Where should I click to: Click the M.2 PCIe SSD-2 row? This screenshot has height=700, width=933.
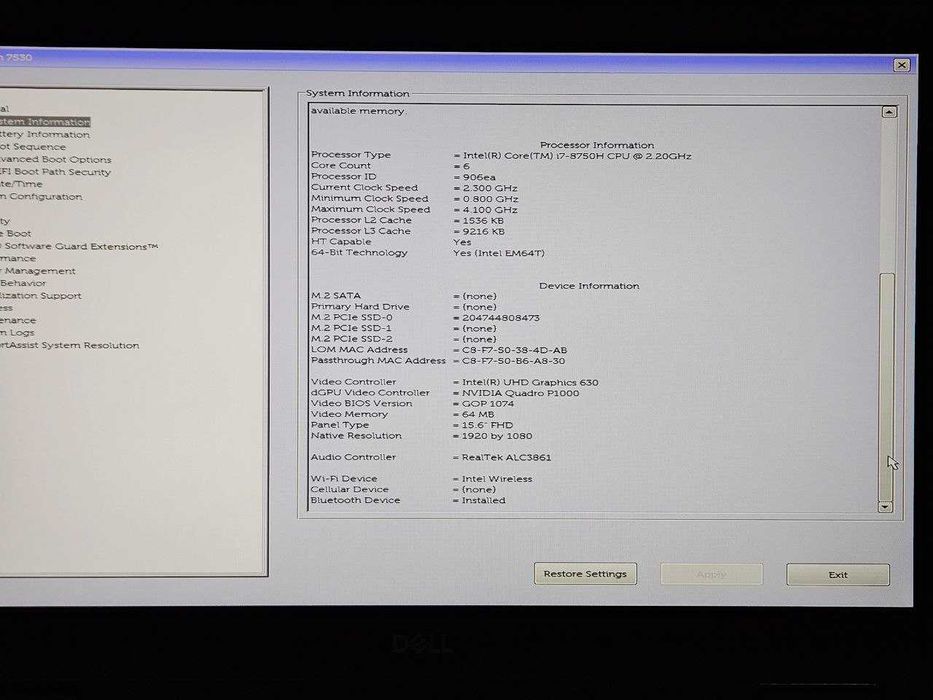(x=403, y=339)
